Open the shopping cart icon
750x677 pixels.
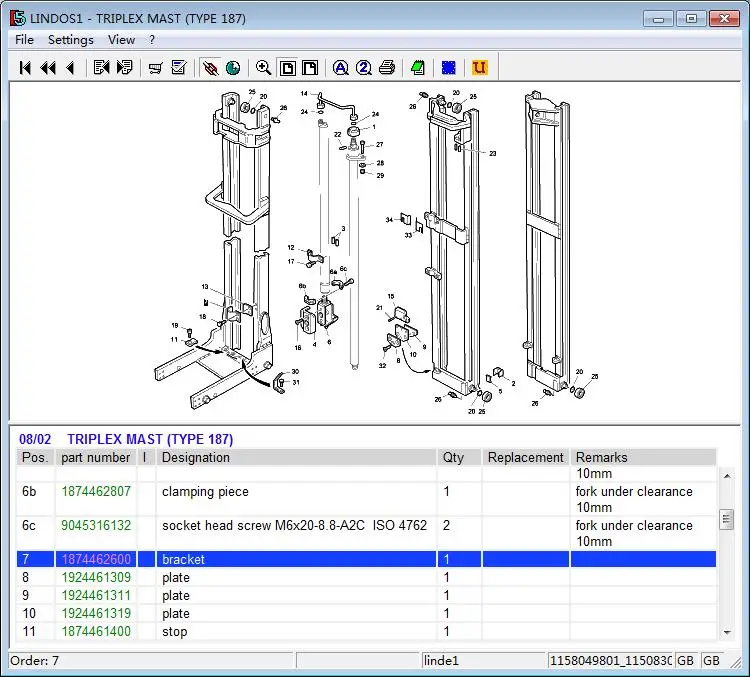[x=155, y=67]
